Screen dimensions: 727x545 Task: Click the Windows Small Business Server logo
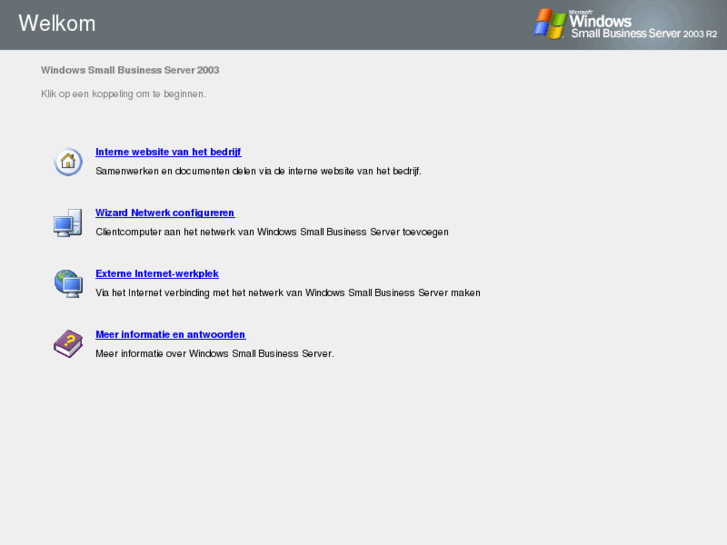625,24
